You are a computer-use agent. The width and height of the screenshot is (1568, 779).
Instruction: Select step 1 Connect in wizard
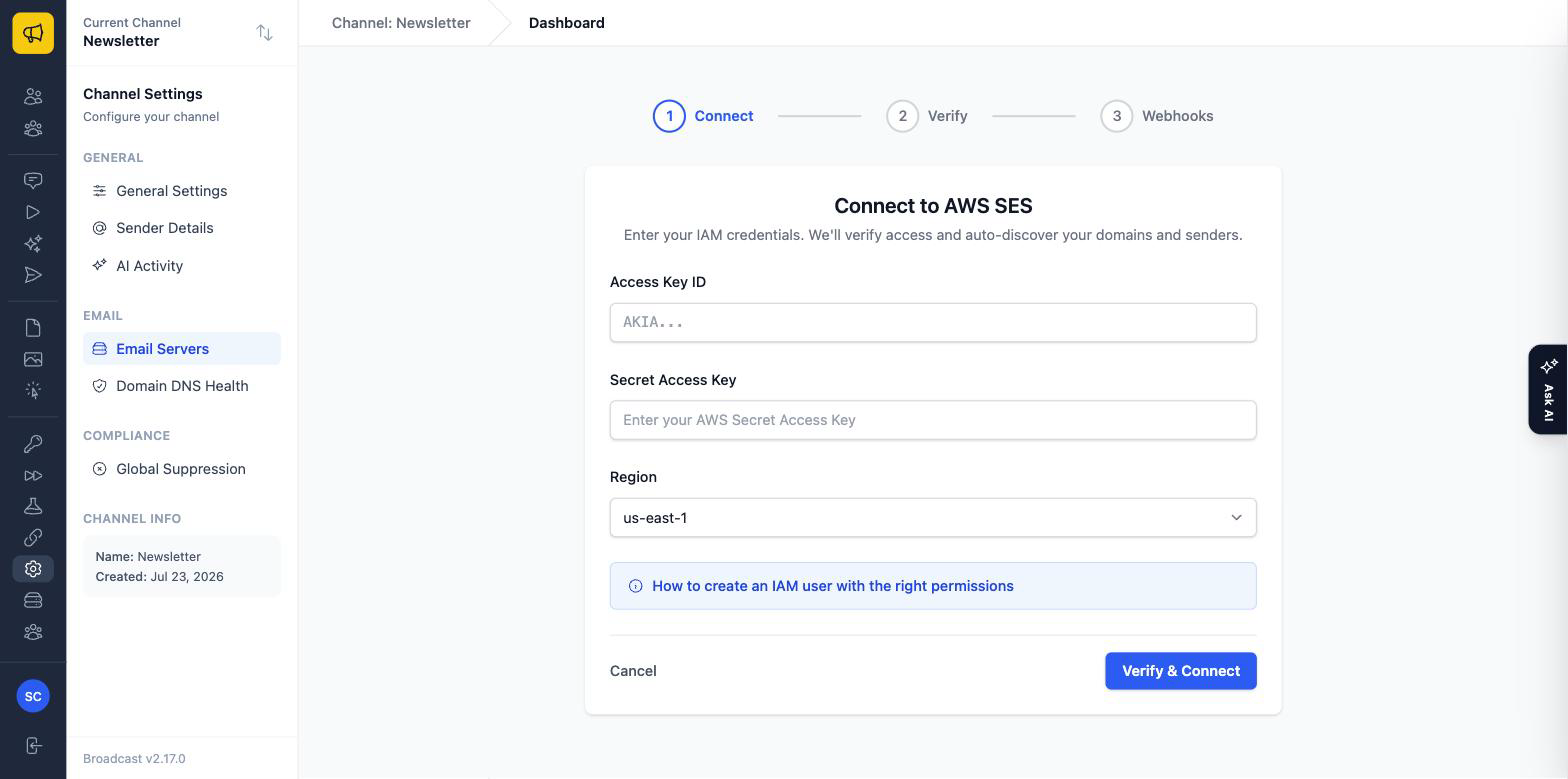point(703,116)
